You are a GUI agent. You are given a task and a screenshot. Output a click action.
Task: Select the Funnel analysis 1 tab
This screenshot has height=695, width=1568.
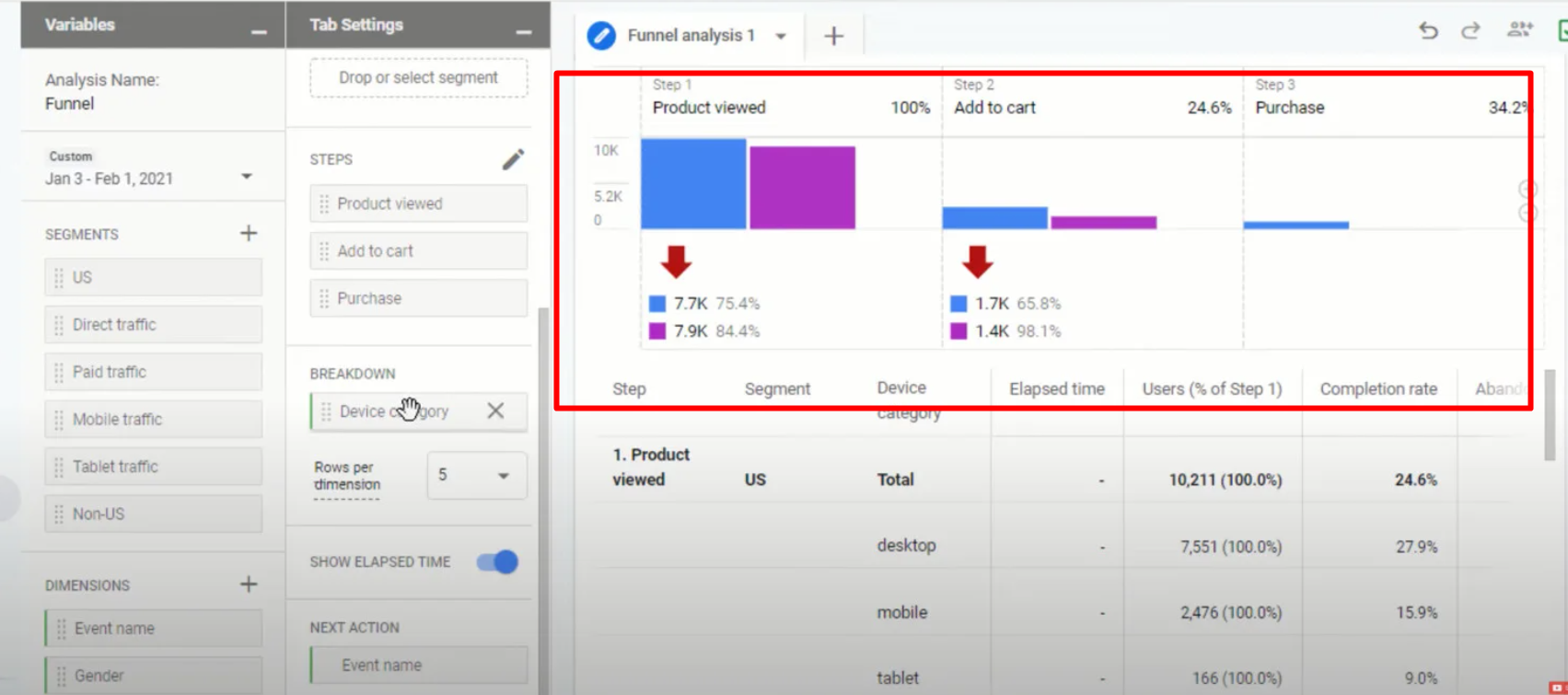(690, 36)
